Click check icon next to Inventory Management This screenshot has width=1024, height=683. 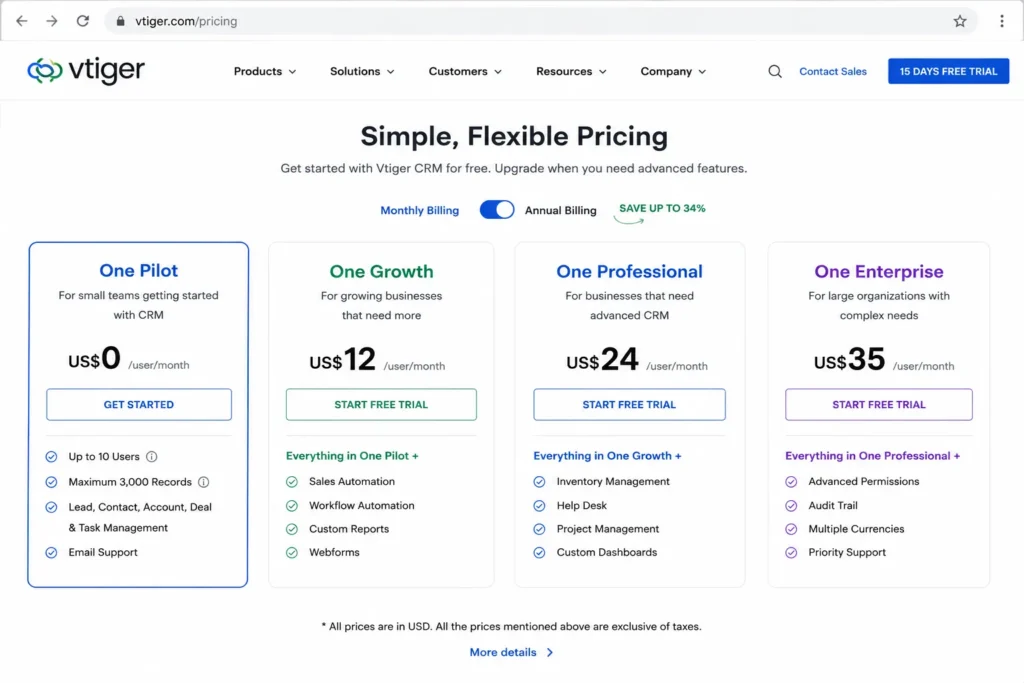539,482
